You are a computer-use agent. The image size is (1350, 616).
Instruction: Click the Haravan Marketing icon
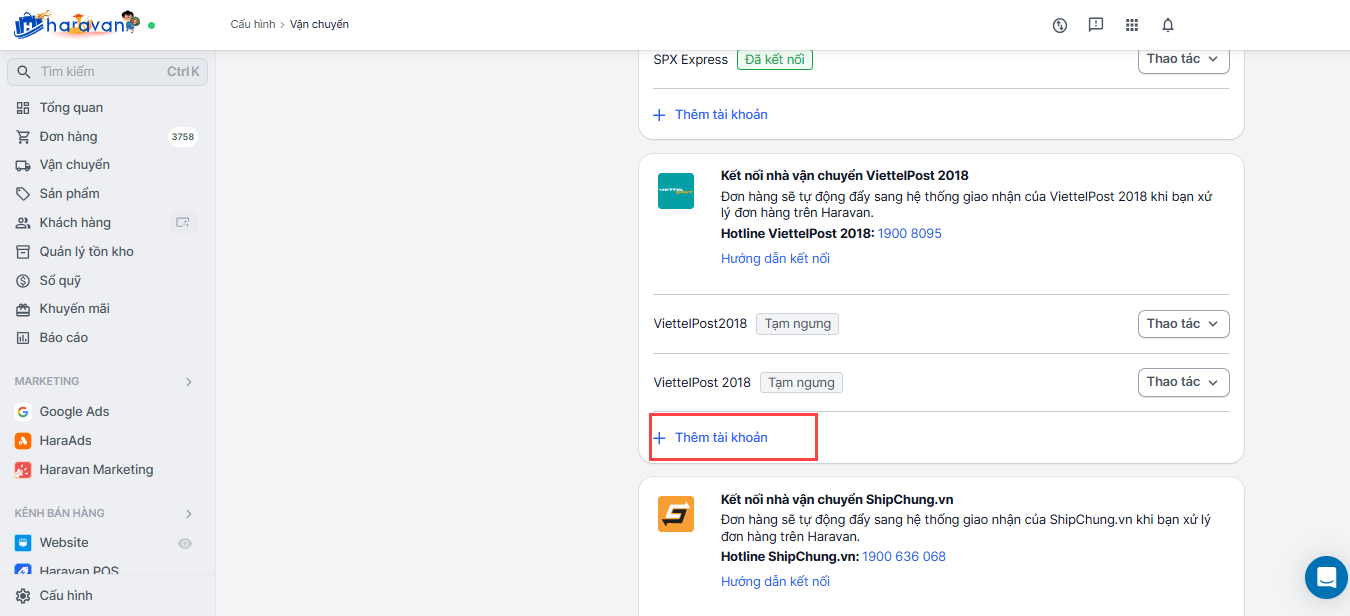23,470
